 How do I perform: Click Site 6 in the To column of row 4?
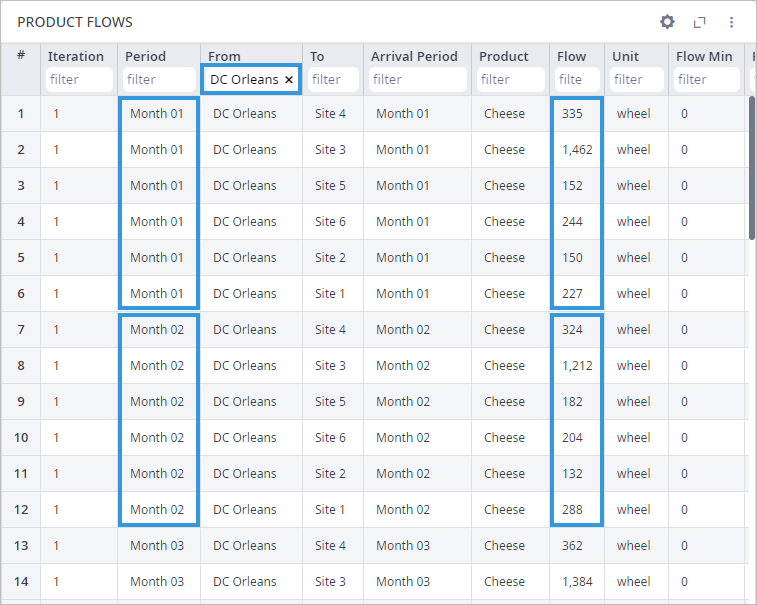click(330, 222)
